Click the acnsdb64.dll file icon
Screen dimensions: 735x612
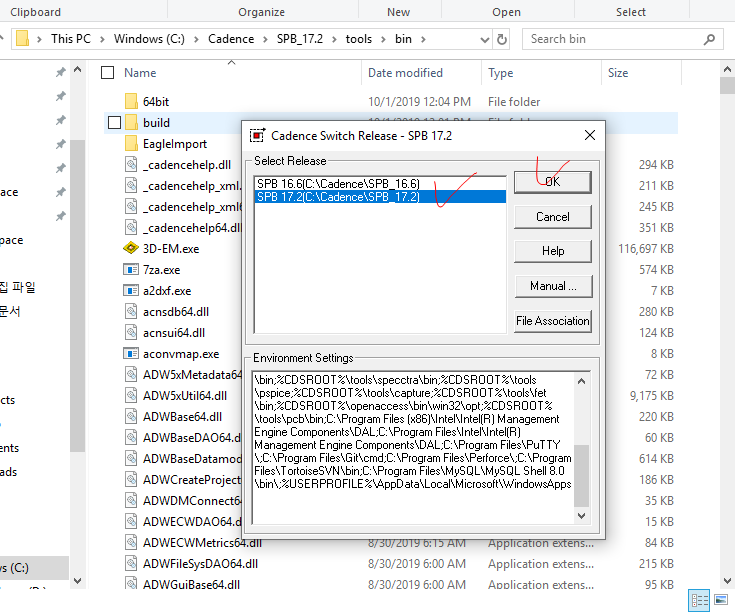[131, 311]
